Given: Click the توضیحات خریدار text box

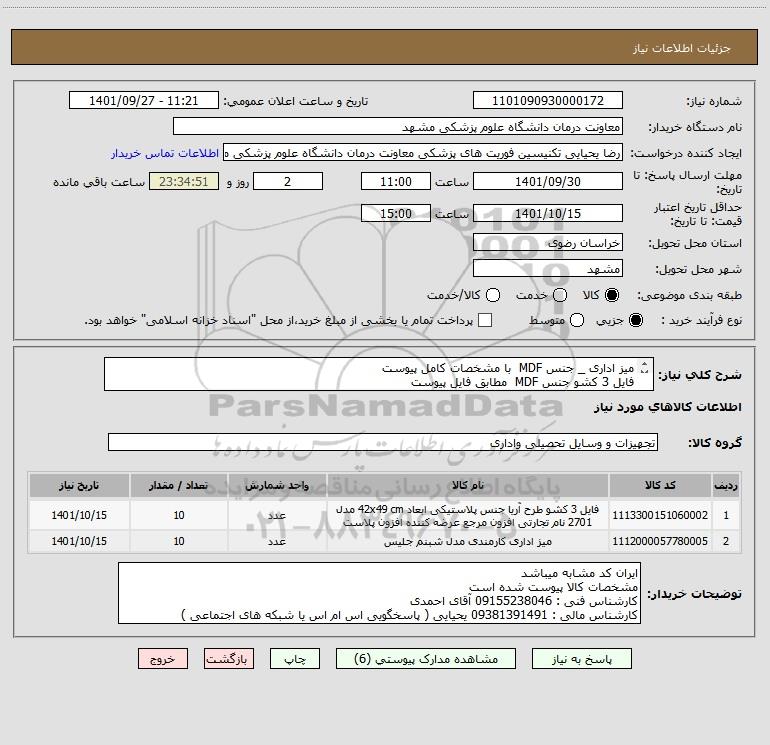Looking at the screenshot, I should 379,593.
